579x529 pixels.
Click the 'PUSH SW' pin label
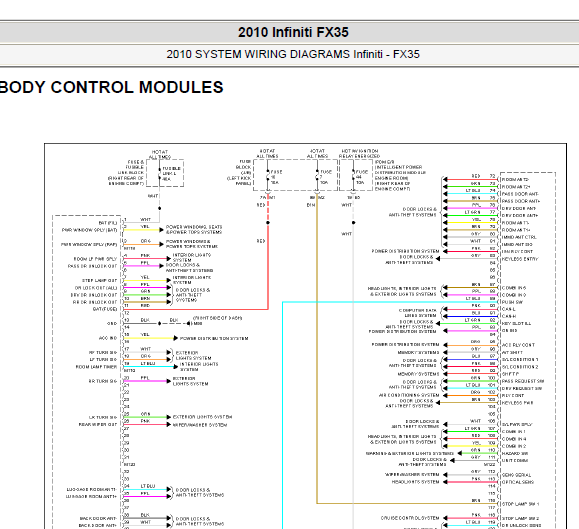tap(512, 302)
